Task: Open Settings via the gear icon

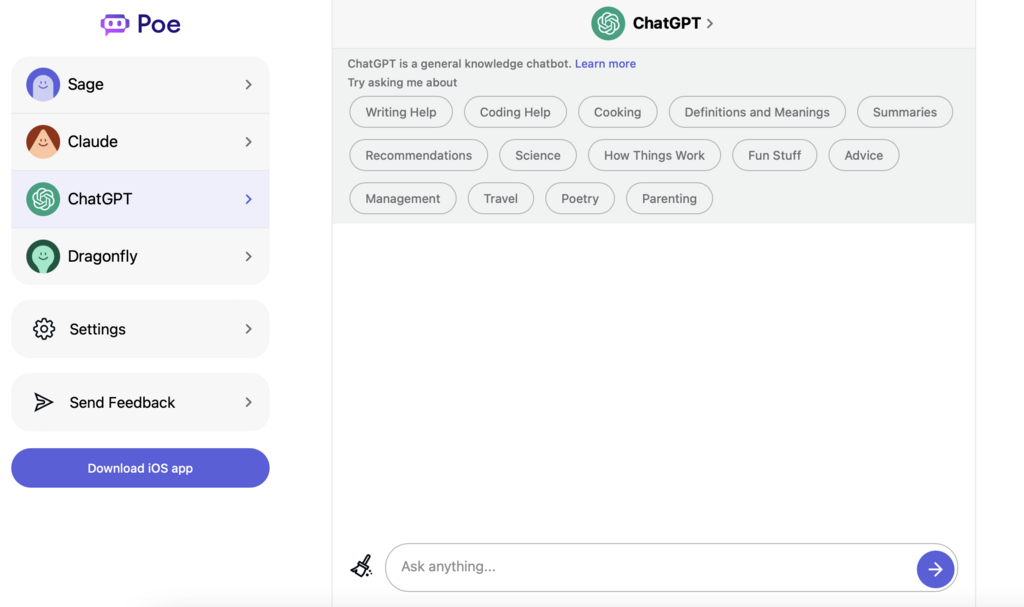Action: click(x=44, y=329)
